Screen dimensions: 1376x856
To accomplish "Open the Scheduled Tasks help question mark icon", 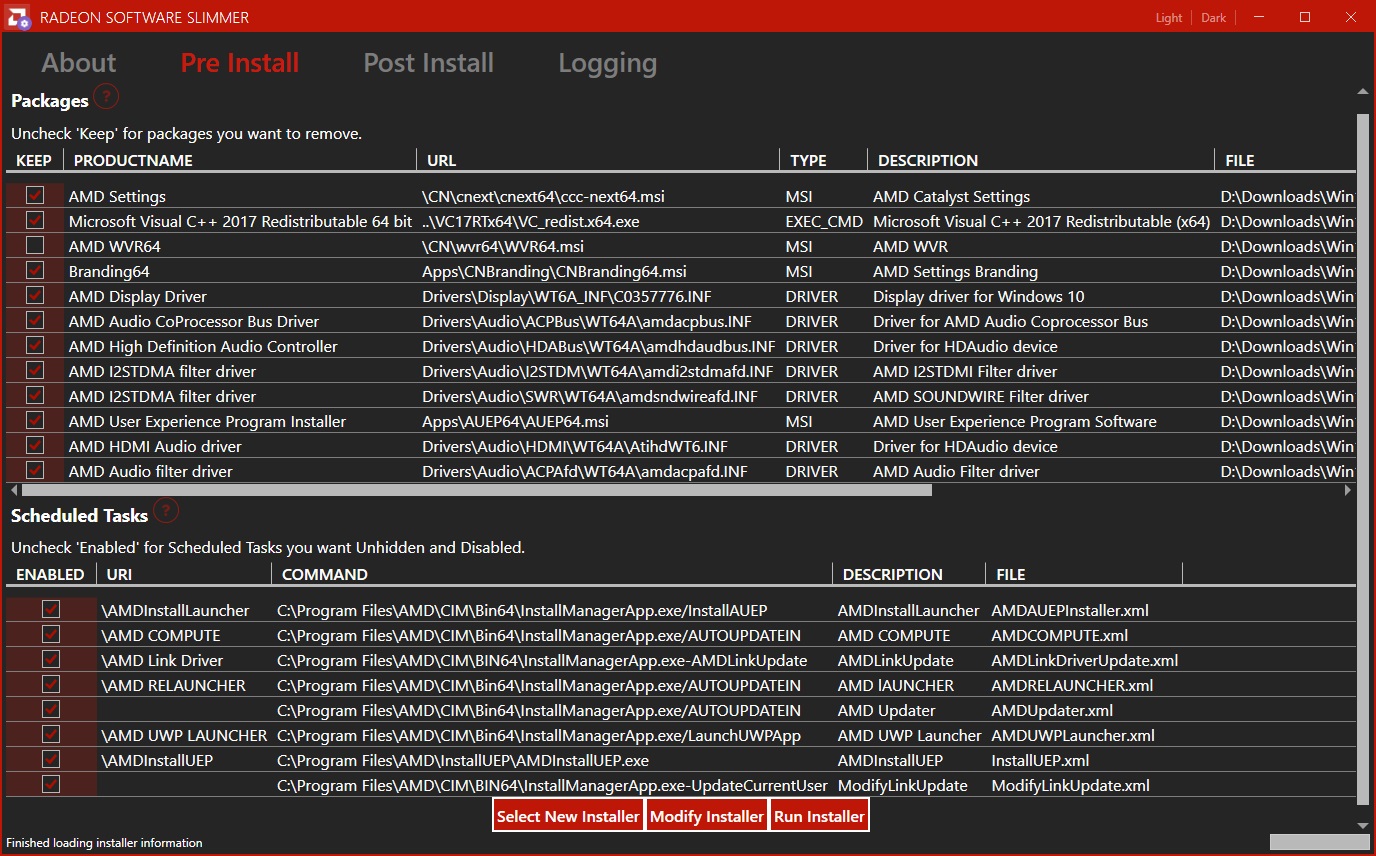I will coord(166,512).
